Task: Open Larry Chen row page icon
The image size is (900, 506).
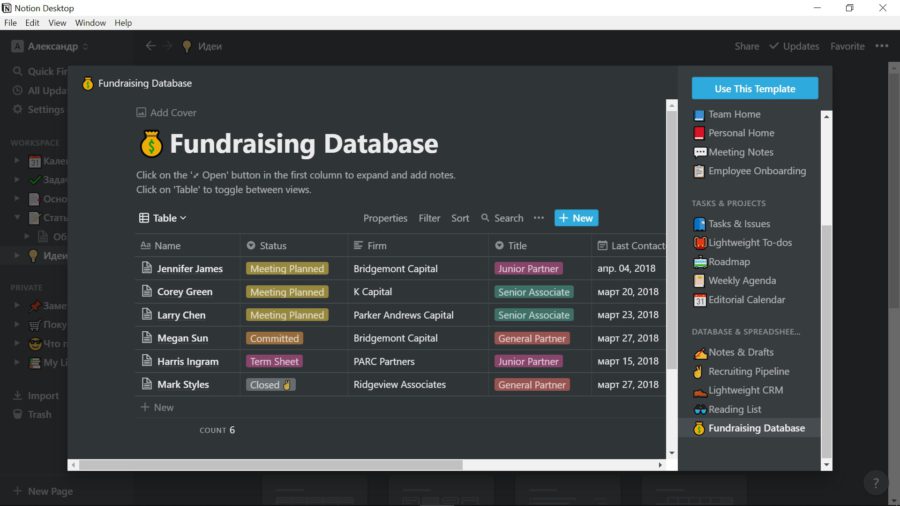Action: tap(147, 314)
